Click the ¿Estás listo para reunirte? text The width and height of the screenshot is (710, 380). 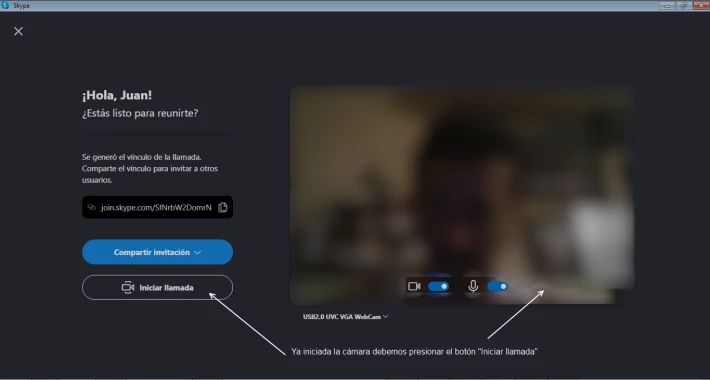140,113
